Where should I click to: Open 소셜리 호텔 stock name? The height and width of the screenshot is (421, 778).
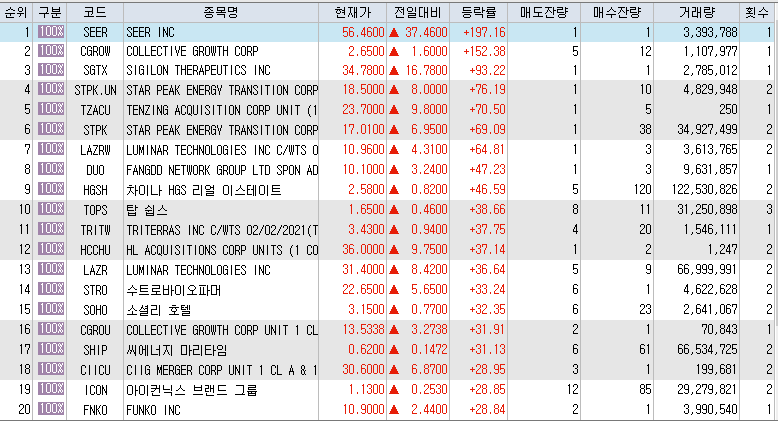158,310
